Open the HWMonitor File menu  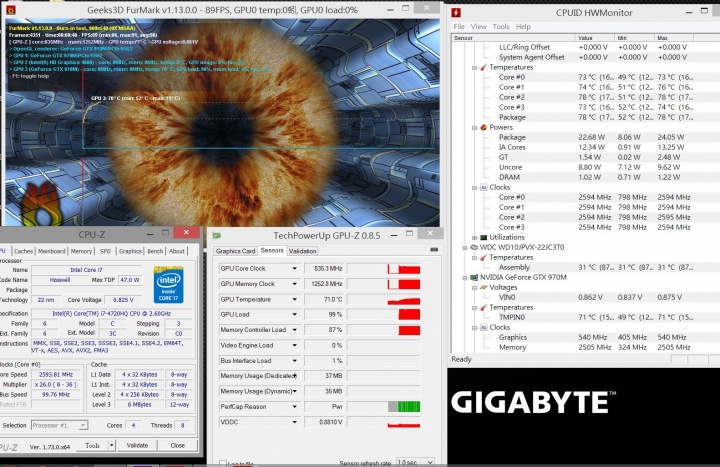coord(459,27)
